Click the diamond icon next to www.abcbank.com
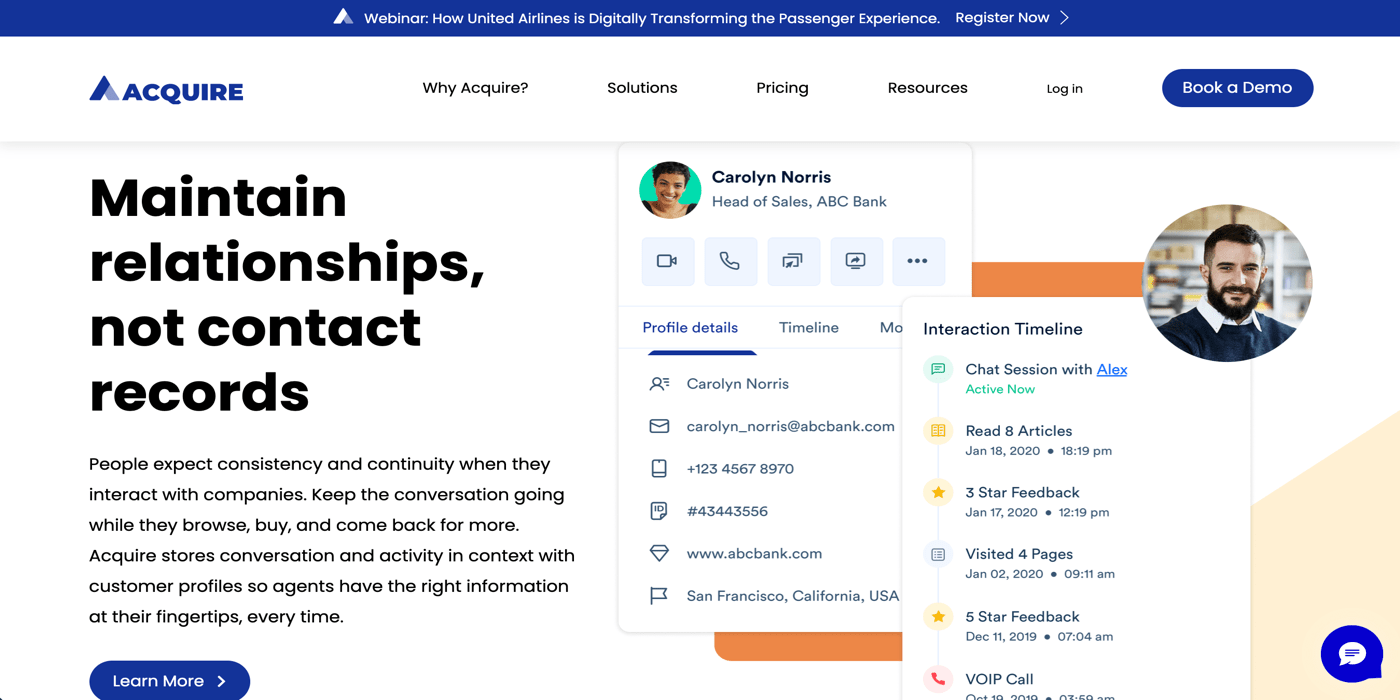 click(x=659, y=553)
